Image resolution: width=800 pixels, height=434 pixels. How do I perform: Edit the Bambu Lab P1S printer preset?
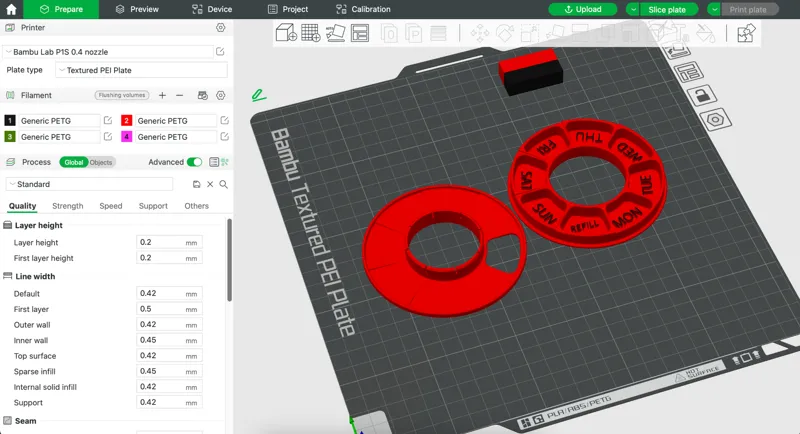click(x=220, y=52)
